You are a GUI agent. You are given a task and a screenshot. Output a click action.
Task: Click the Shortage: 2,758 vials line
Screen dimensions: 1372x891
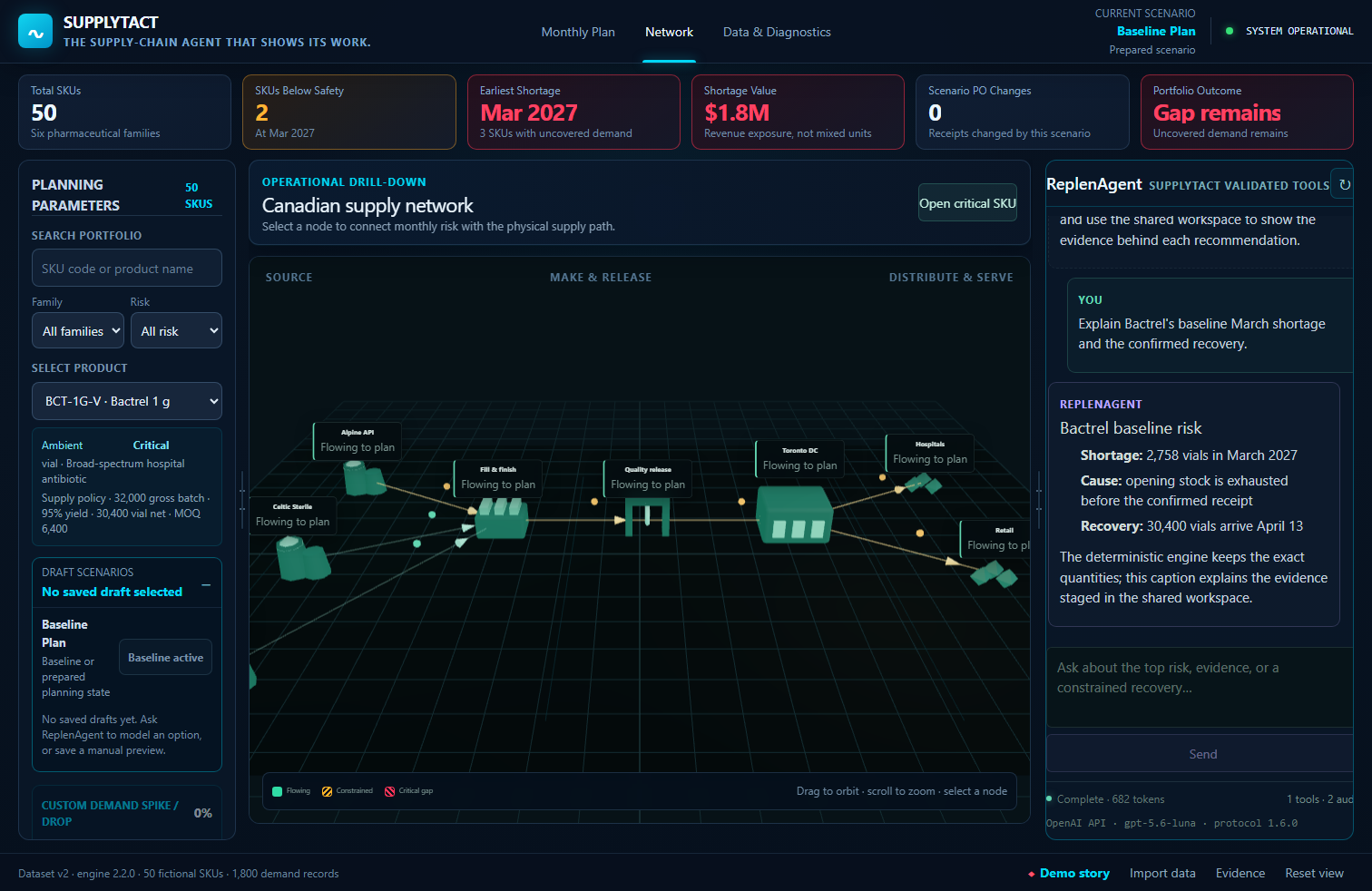[1189, 455]
